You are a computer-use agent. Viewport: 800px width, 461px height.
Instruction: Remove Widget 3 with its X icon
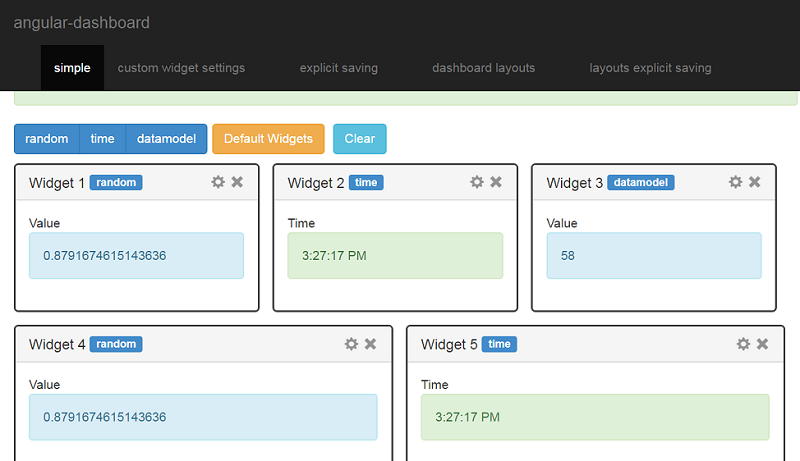755,182
